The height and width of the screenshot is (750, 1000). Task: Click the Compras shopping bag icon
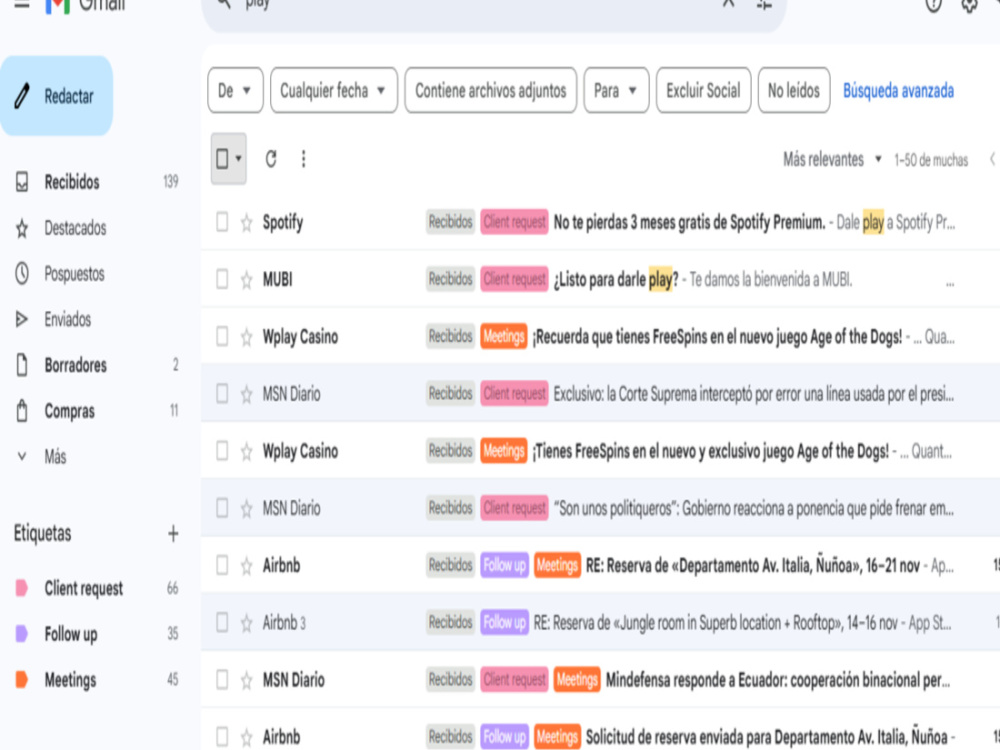(x=22, y=411)
